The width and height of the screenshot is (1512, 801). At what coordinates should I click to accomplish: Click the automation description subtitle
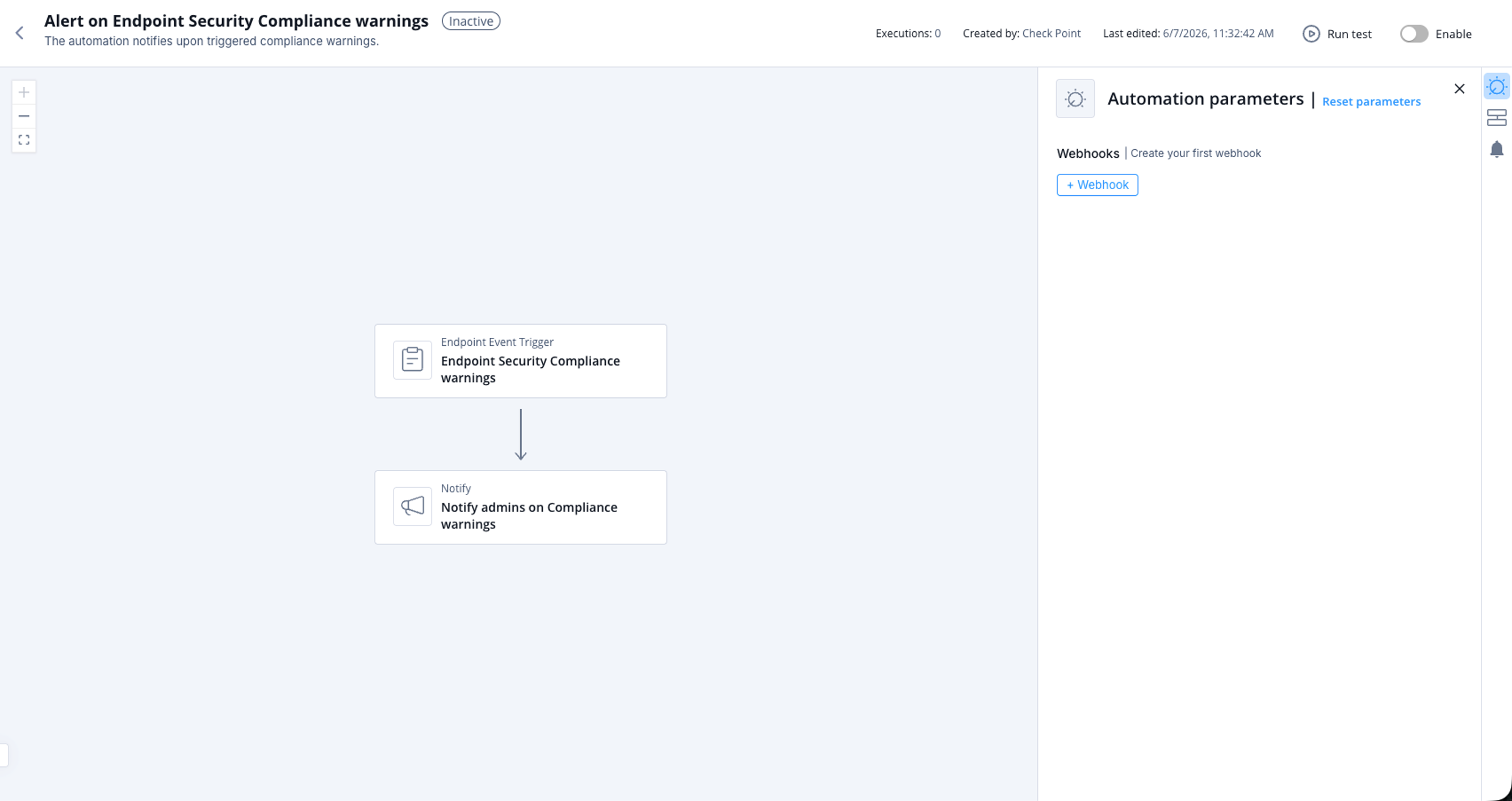click(211, 41)
